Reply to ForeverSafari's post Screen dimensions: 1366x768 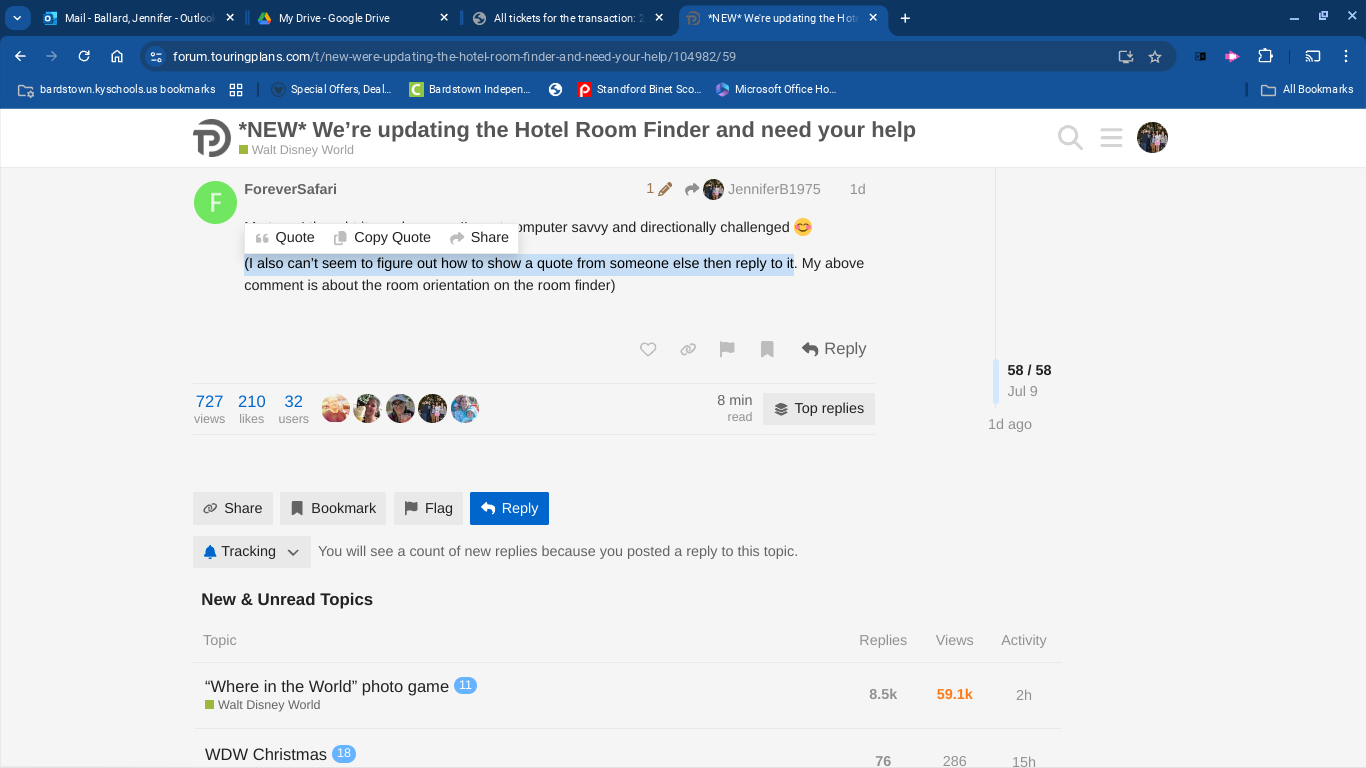coord(834,349)
